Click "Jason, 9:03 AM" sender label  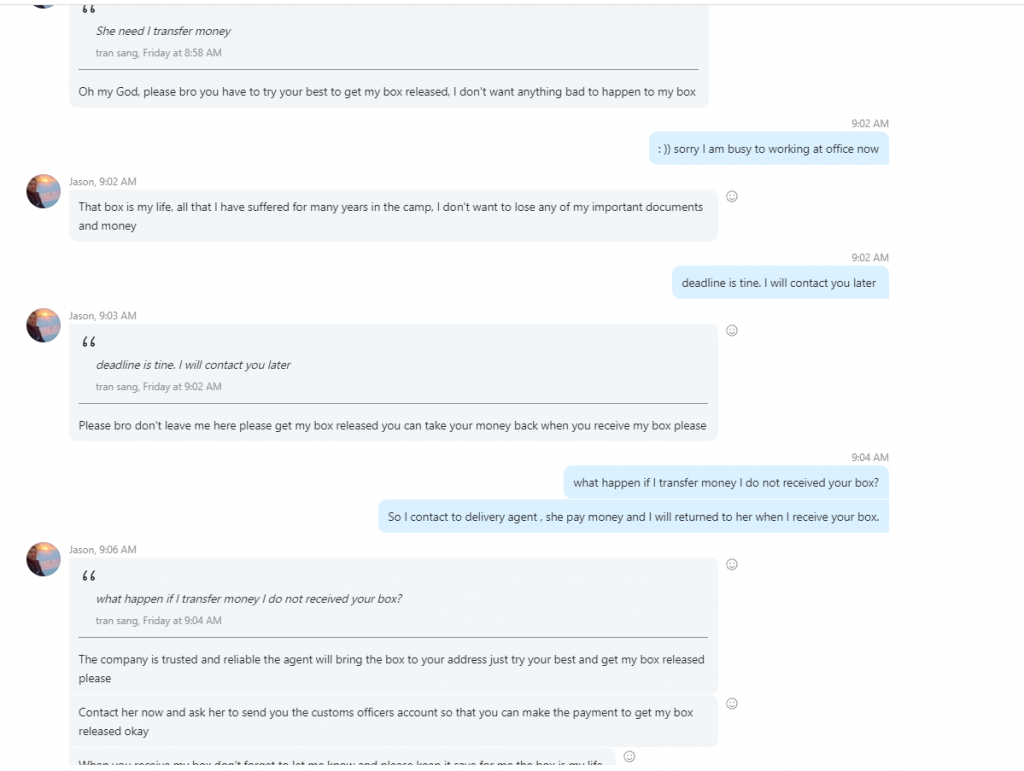pos(102,316)
